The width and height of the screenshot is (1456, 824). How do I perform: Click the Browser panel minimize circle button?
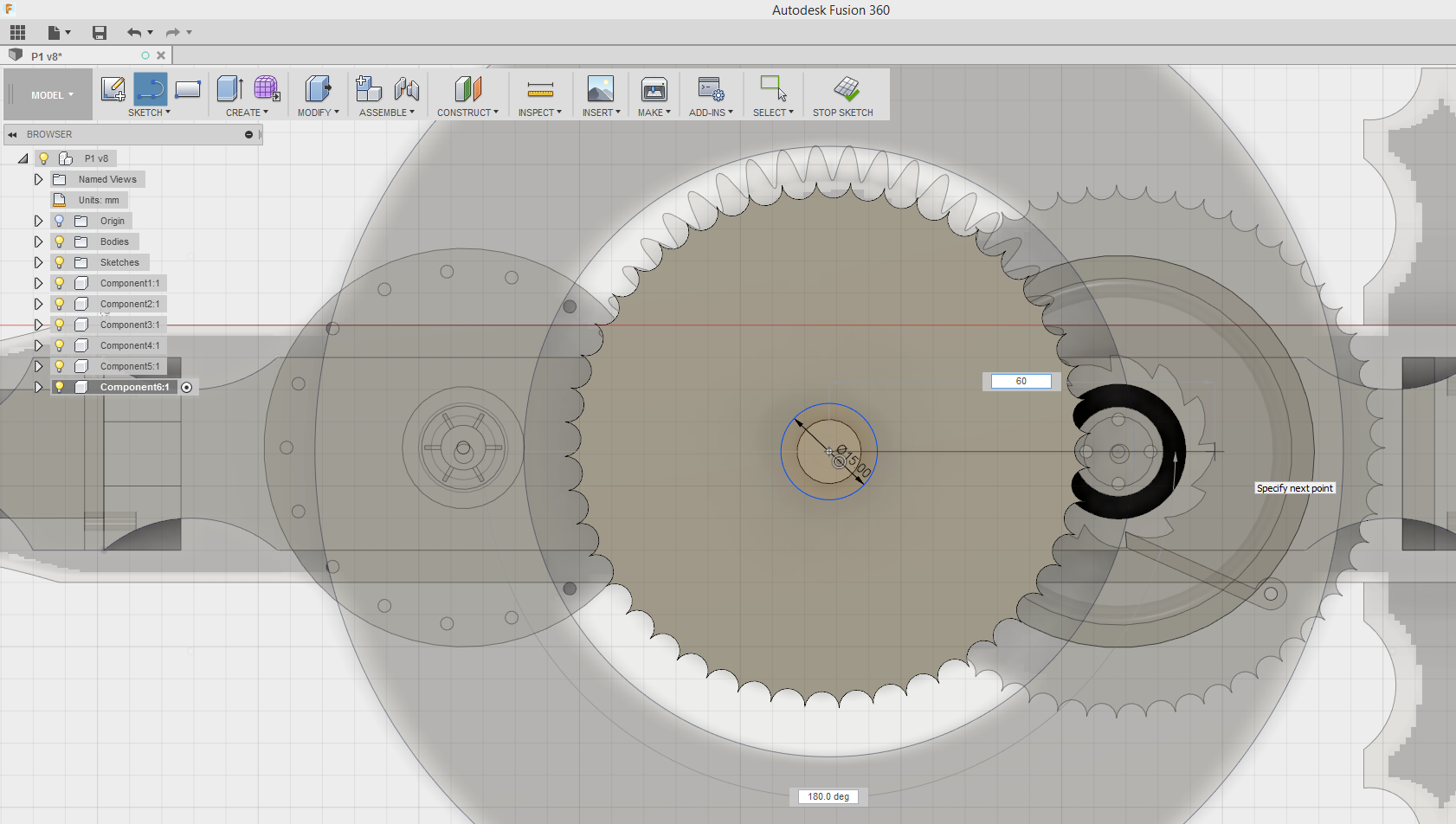click(x=248, y=134)
